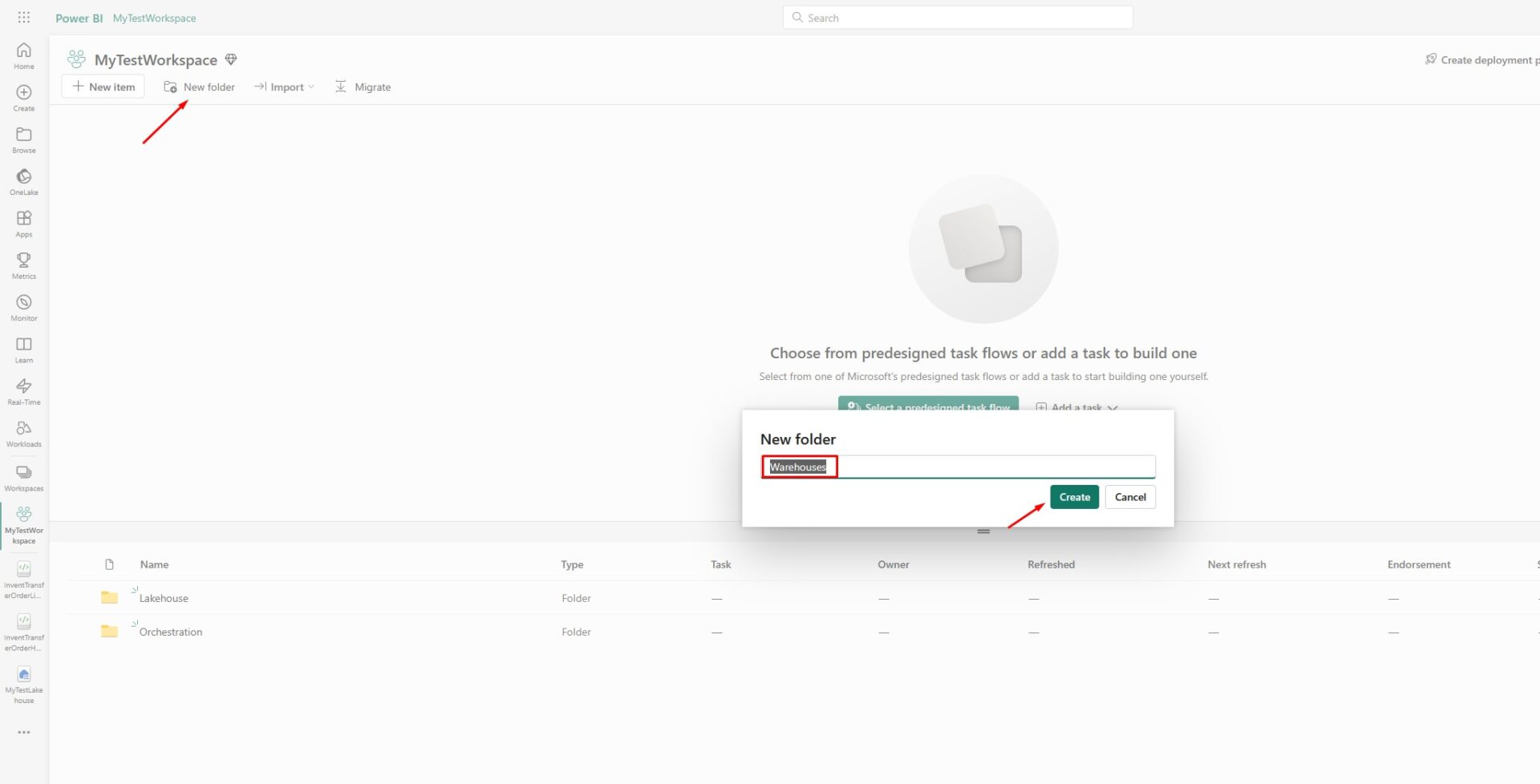Open MyTestLakehouse in the sidebar
The image size is (1540, 784).
(24, 685)
